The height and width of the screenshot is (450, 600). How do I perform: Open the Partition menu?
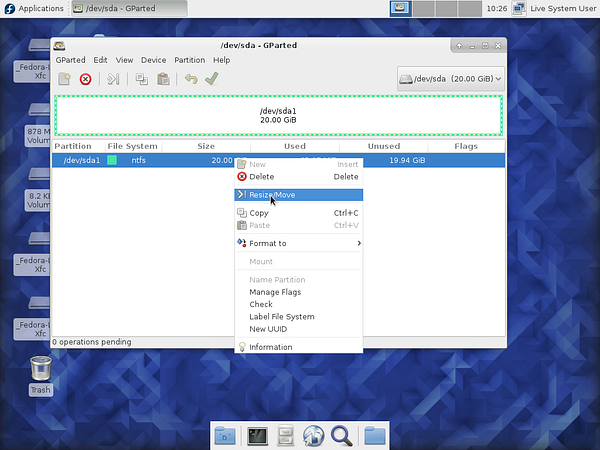pyautogui.click(x=189, y=60)
